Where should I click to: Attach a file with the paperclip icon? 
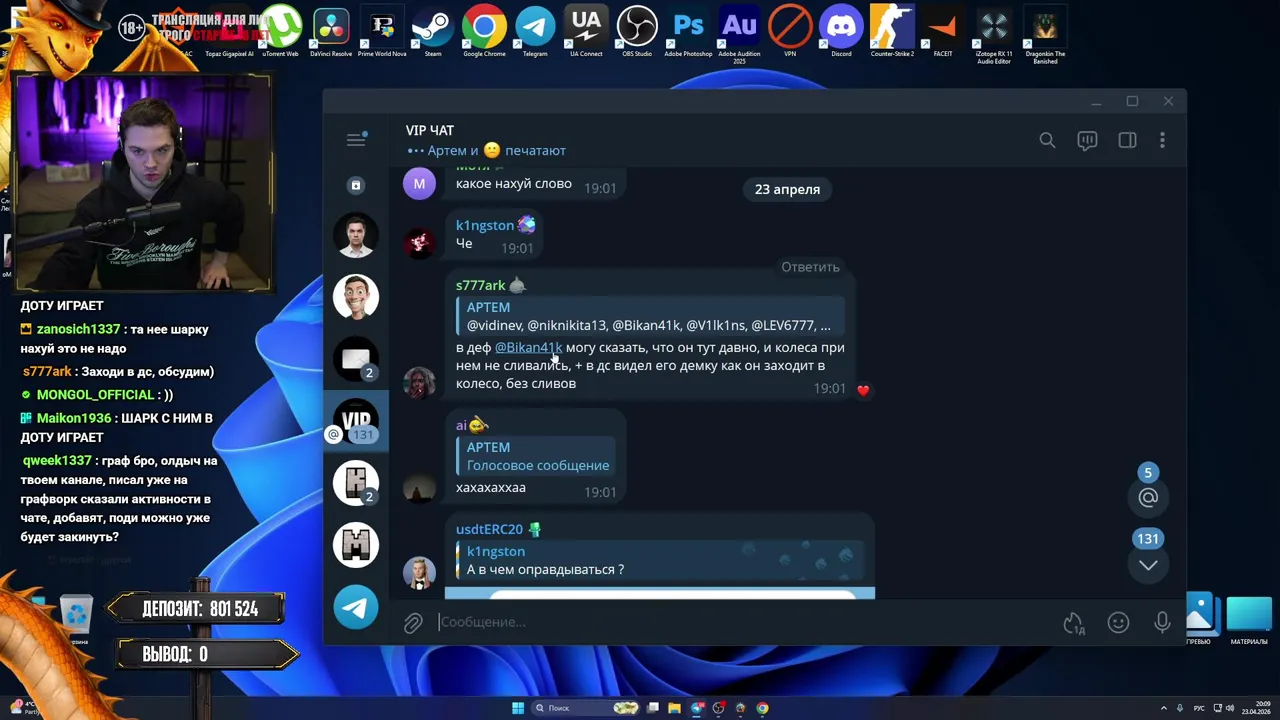pos(413,623)
